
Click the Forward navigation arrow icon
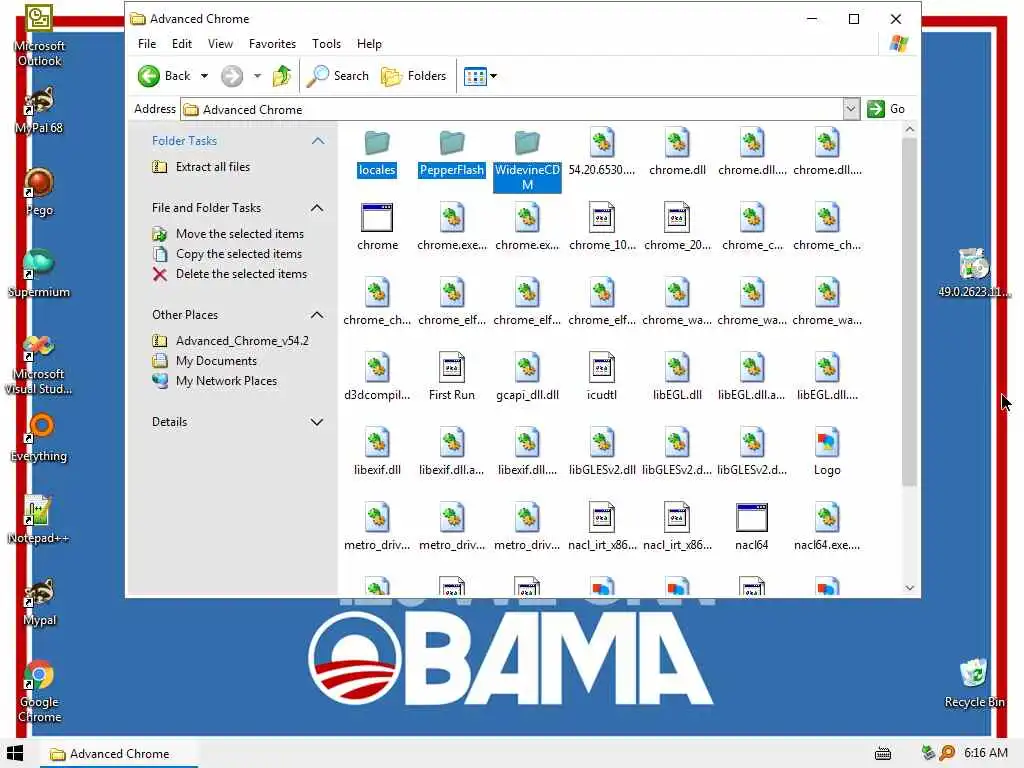[x=231, y=76]
